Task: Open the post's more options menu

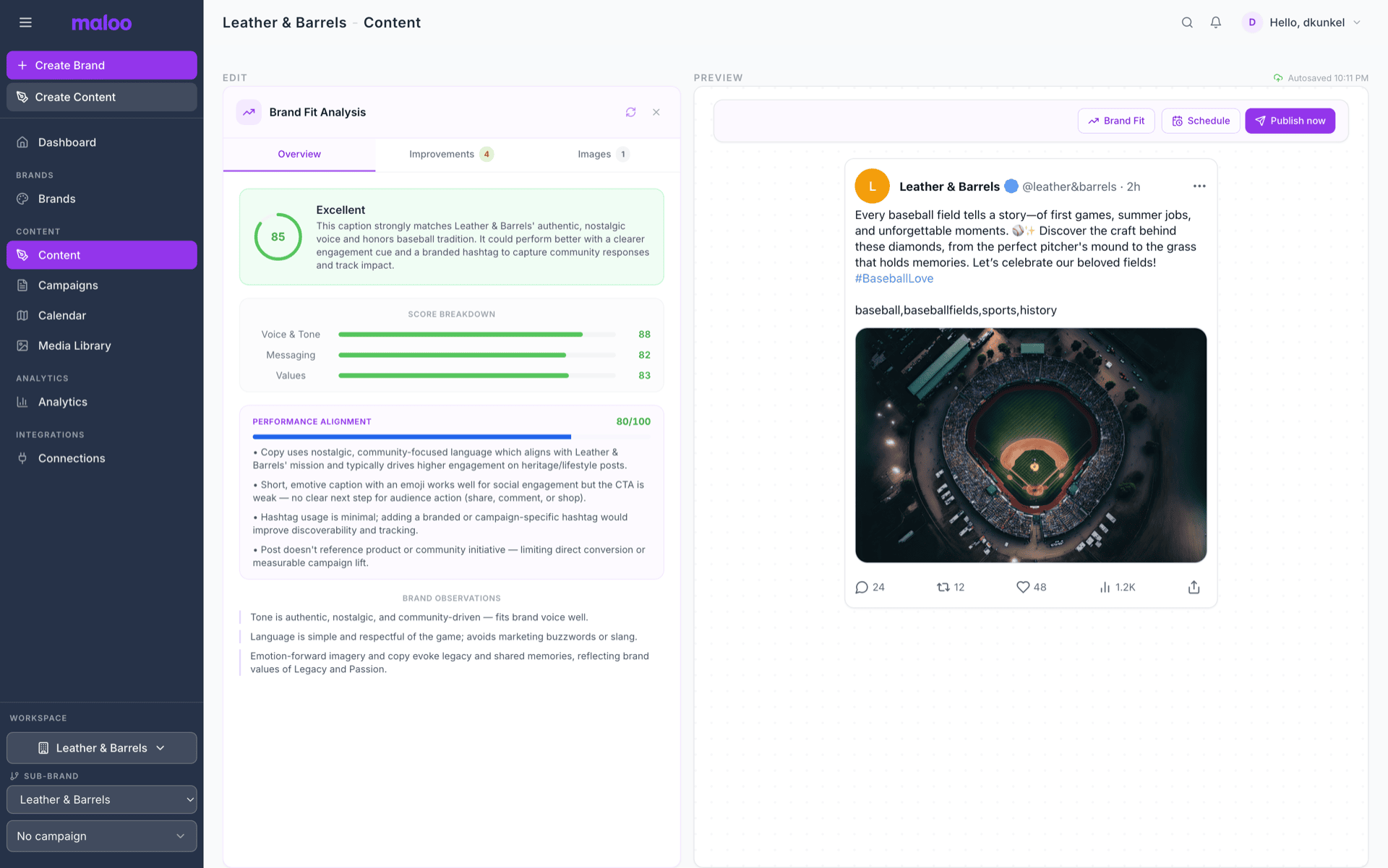Action: coord(1199,186)
